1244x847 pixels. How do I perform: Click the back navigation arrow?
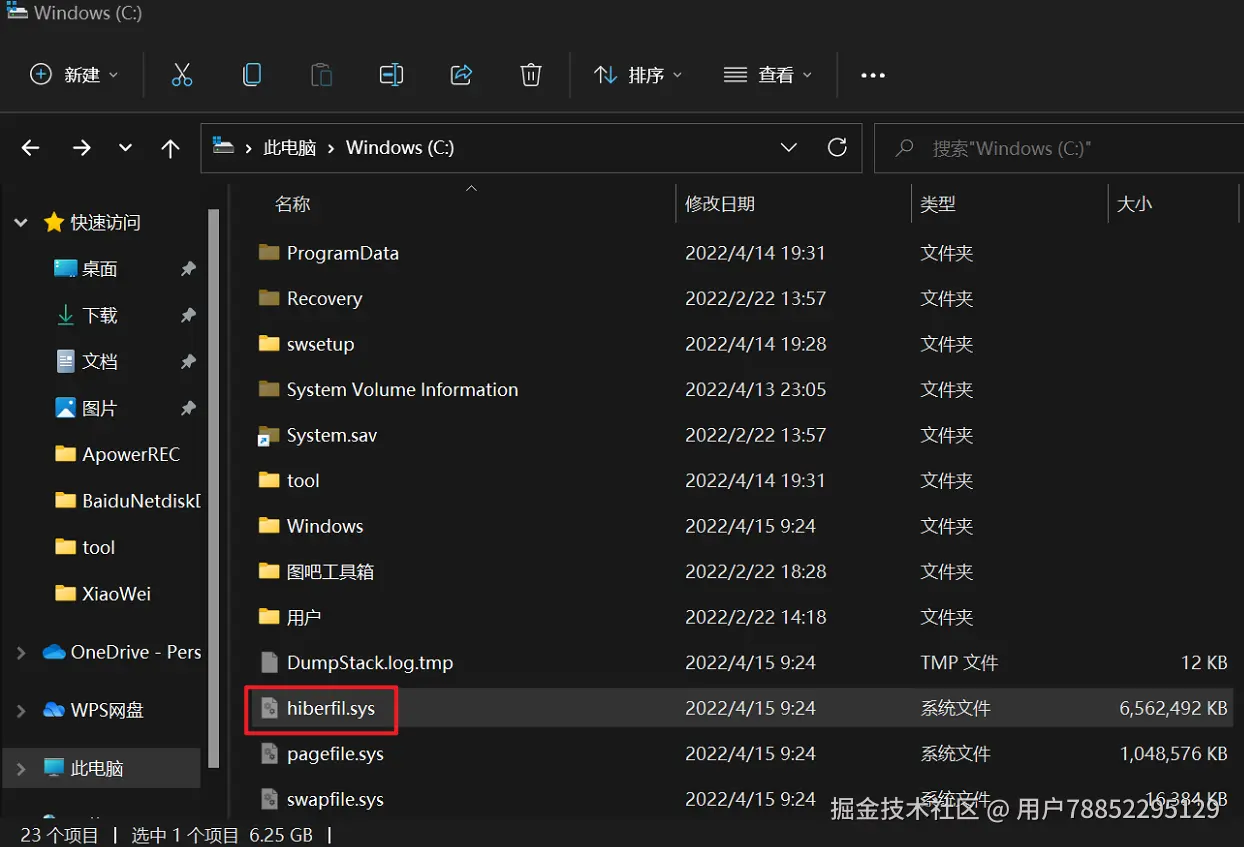pyautogui.click(x=30, y=147)
